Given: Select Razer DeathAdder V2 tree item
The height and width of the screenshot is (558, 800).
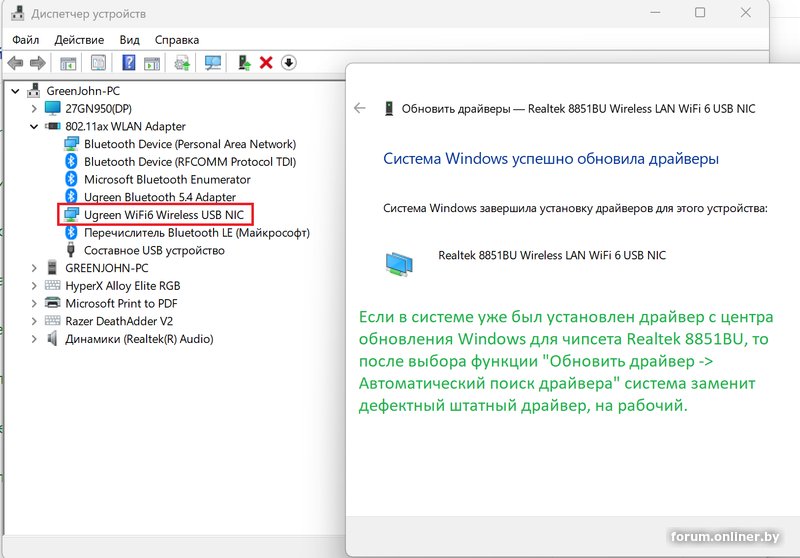Looking at the screenshot, I should click(x=119, y=321).
